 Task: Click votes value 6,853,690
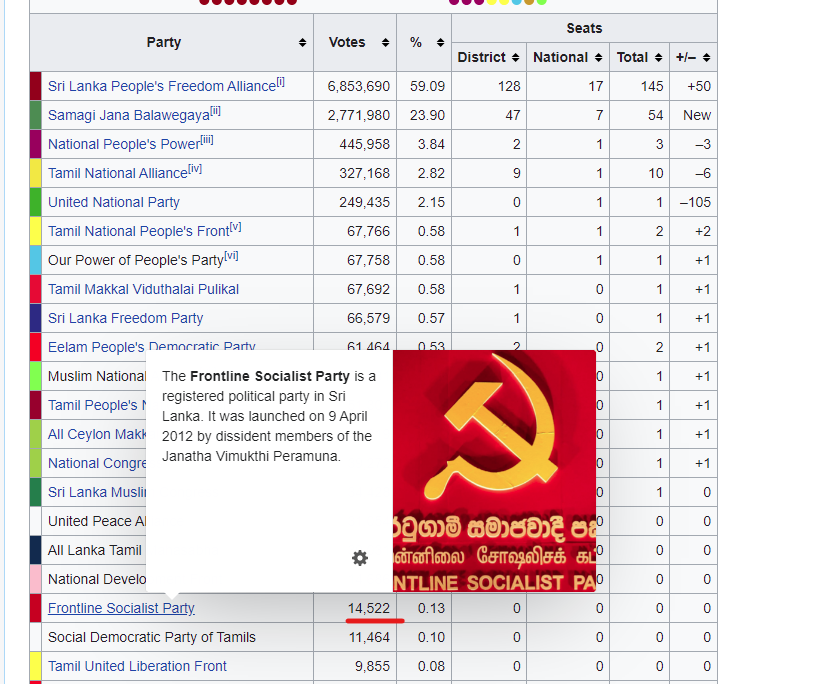click(x=359, y=86)
